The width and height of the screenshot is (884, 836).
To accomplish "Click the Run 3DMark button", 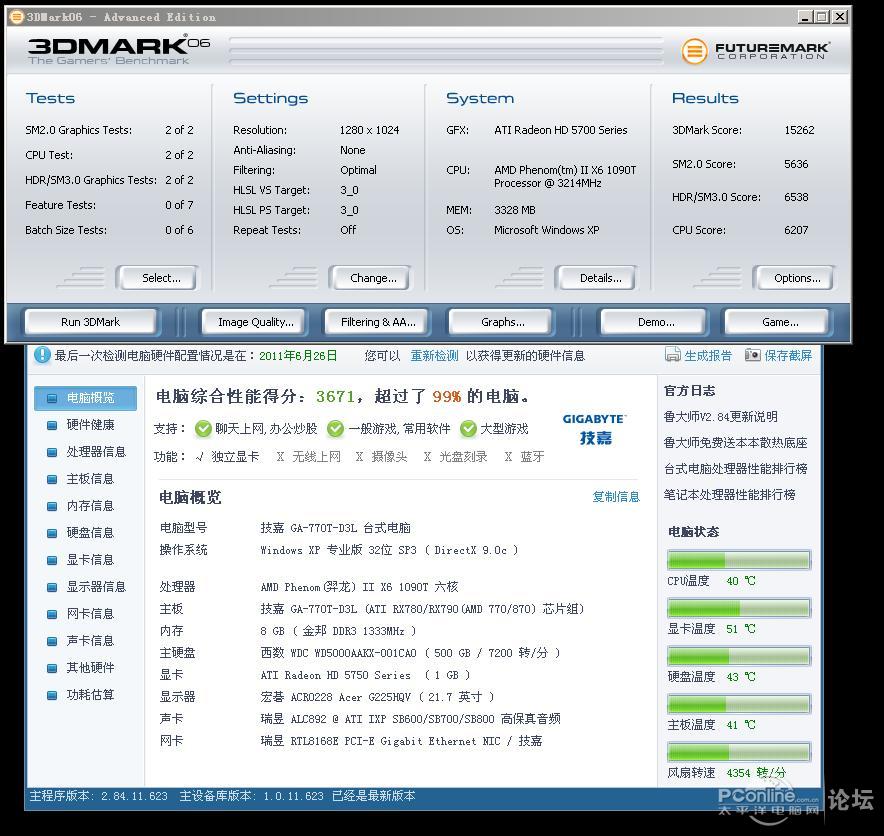I will coord(90,322).
